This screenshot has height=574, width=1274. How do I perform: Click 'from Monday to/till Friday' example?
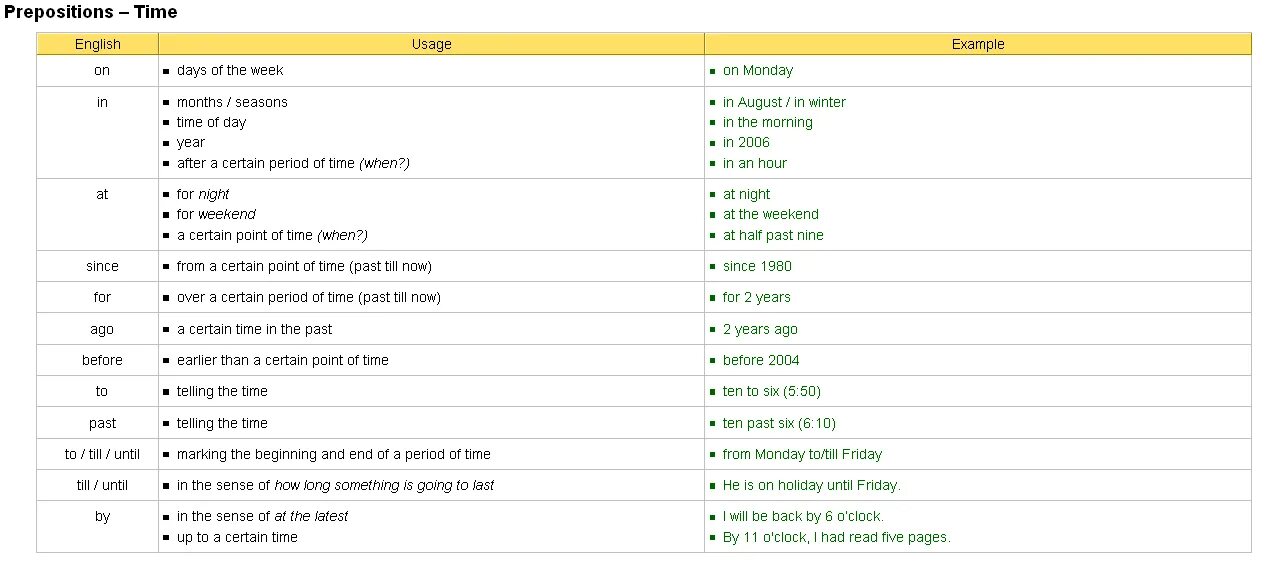[802, 455]
